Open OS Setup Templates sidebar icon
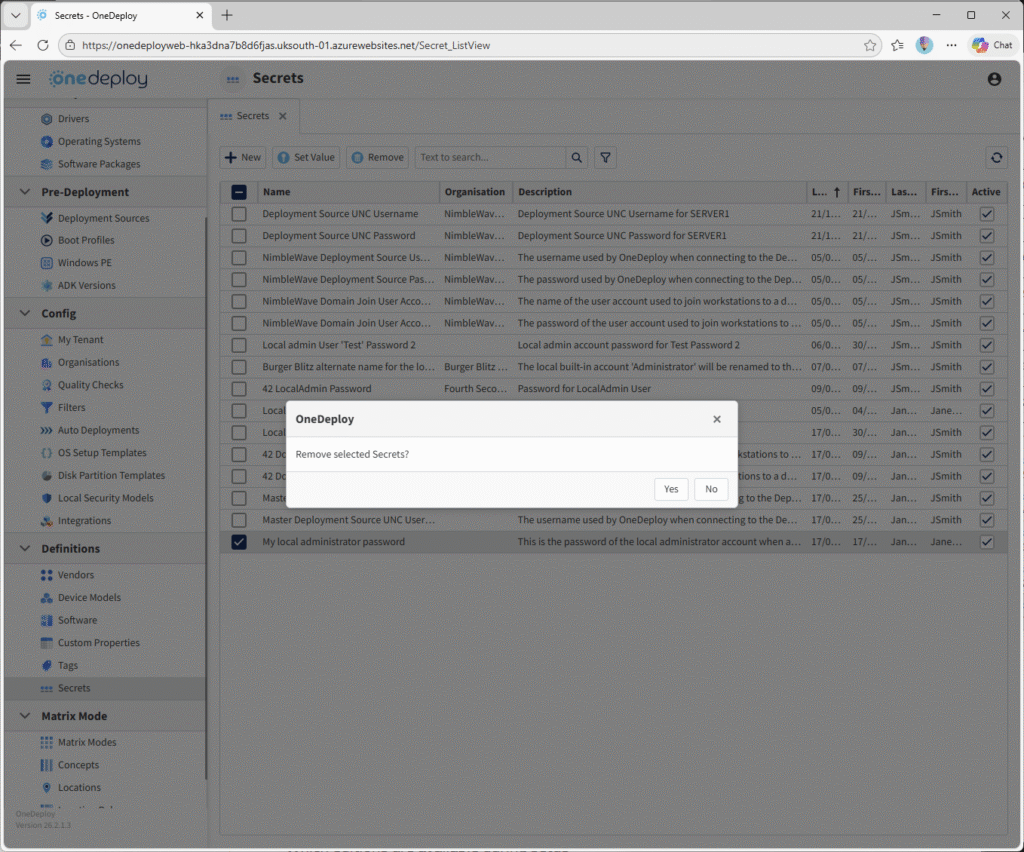This screenshot has height=852, width=1024. [46, 452]
